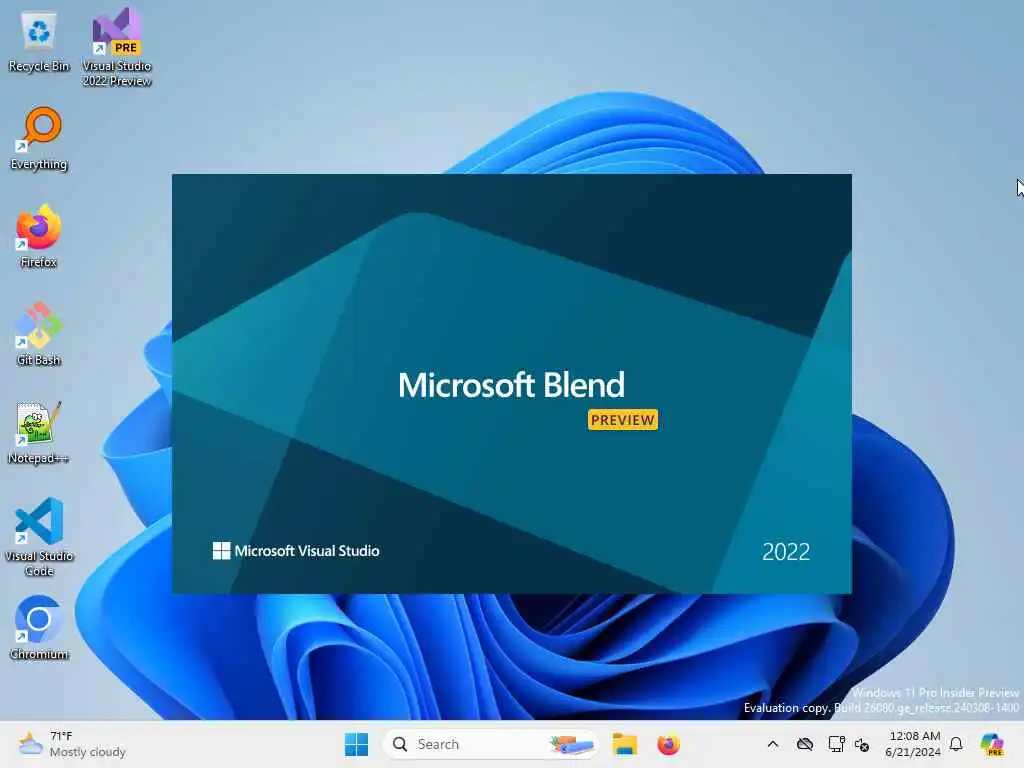This screenshot has height=768, width=1024.
Task: Select Visual Studio 2022 Preview shortcut
Action: [x=117, y=47]
